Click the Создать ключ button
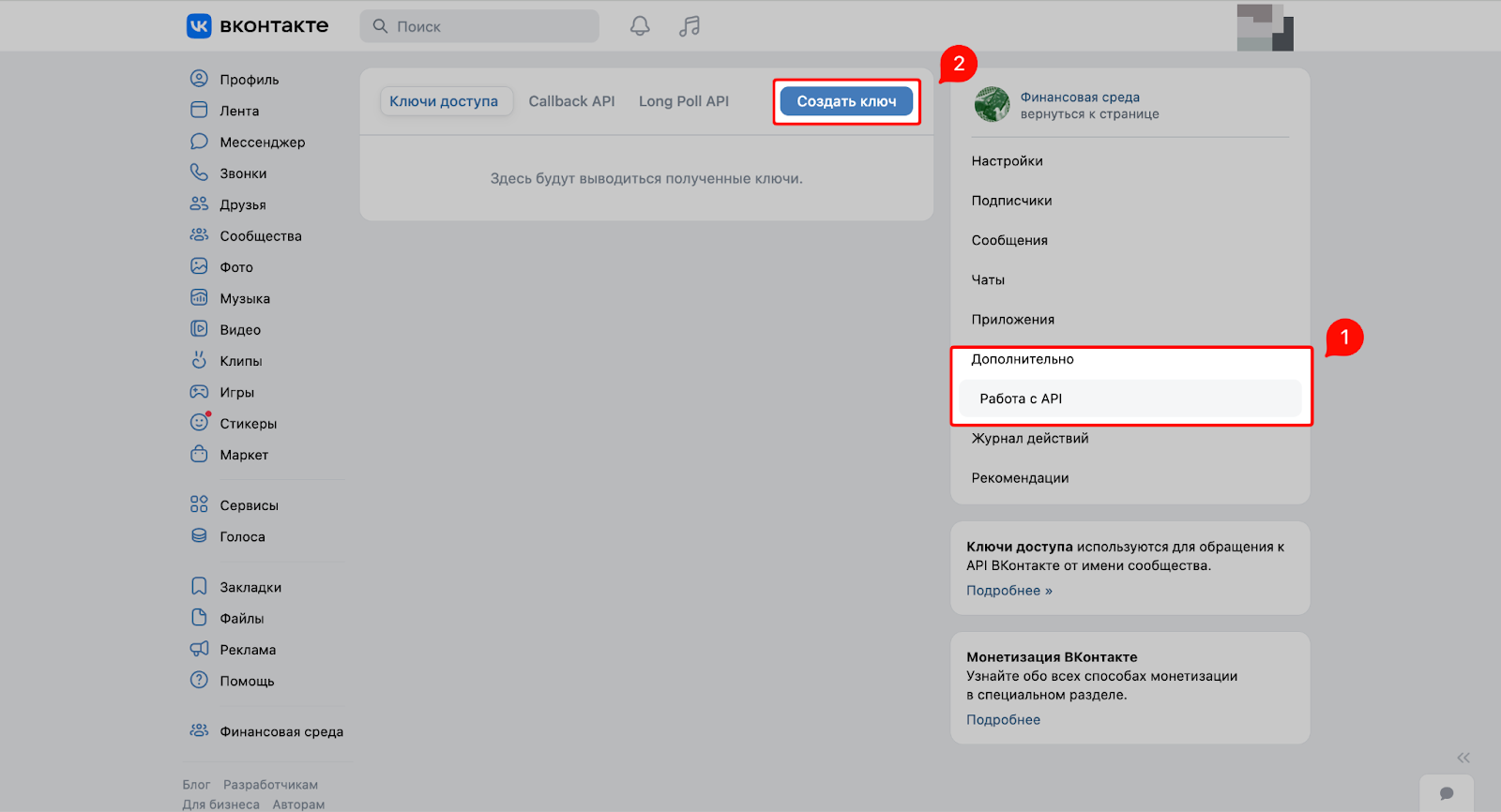 click(x=846, y=101)
